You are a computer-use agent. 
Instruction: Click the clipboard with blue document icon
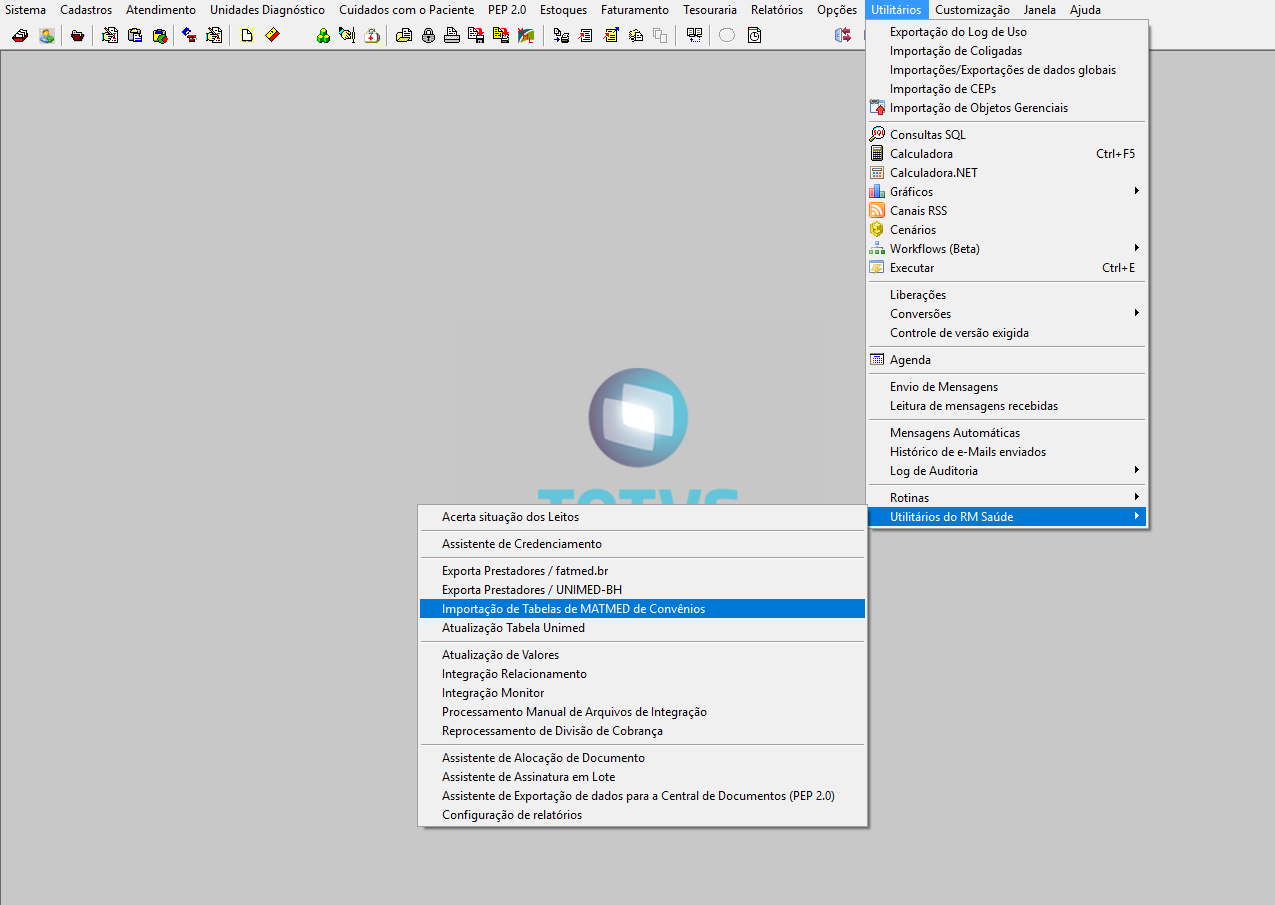coord(135,36)
